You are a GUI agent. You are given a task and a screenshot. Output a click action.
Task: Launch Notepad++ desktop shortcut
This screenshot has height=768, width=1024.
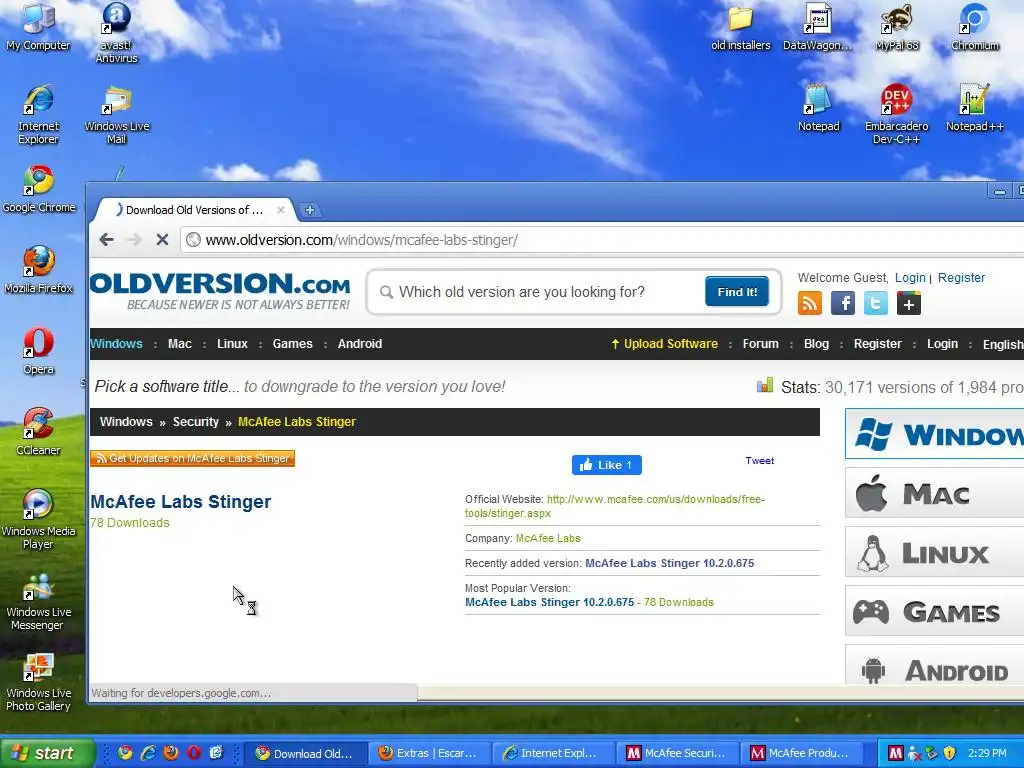pos(974,107)
